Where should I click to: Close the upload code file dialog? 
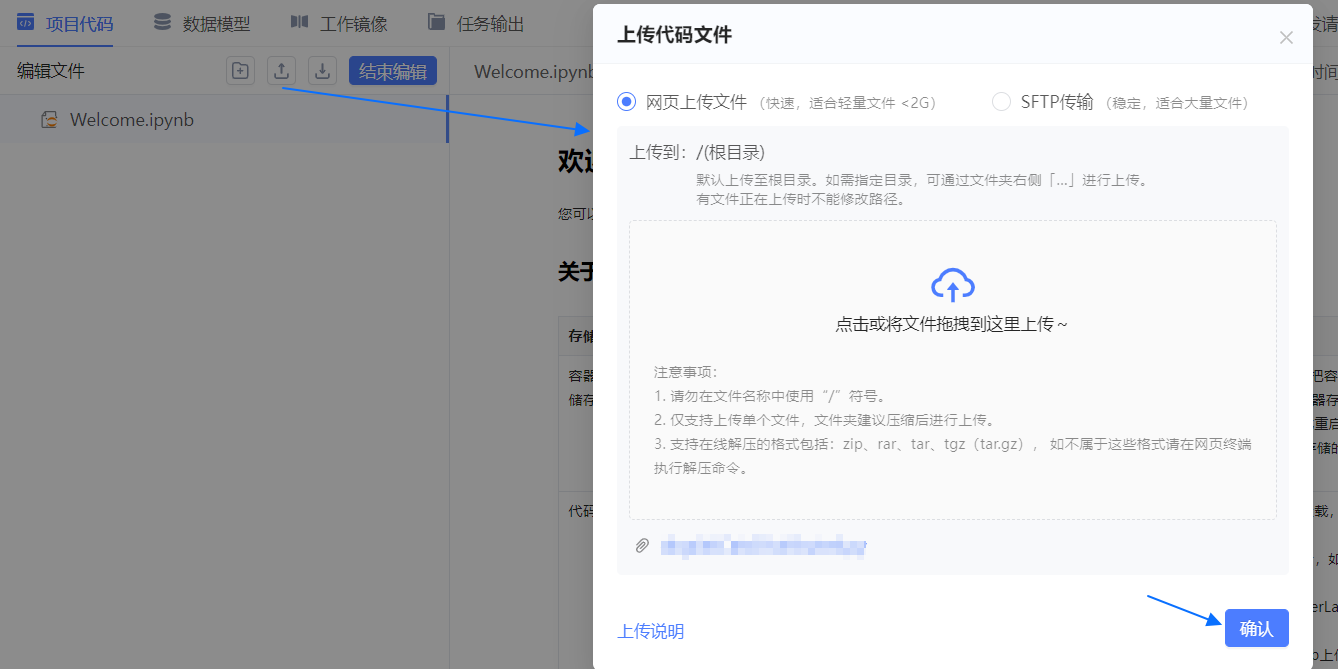pos(1286,38)
